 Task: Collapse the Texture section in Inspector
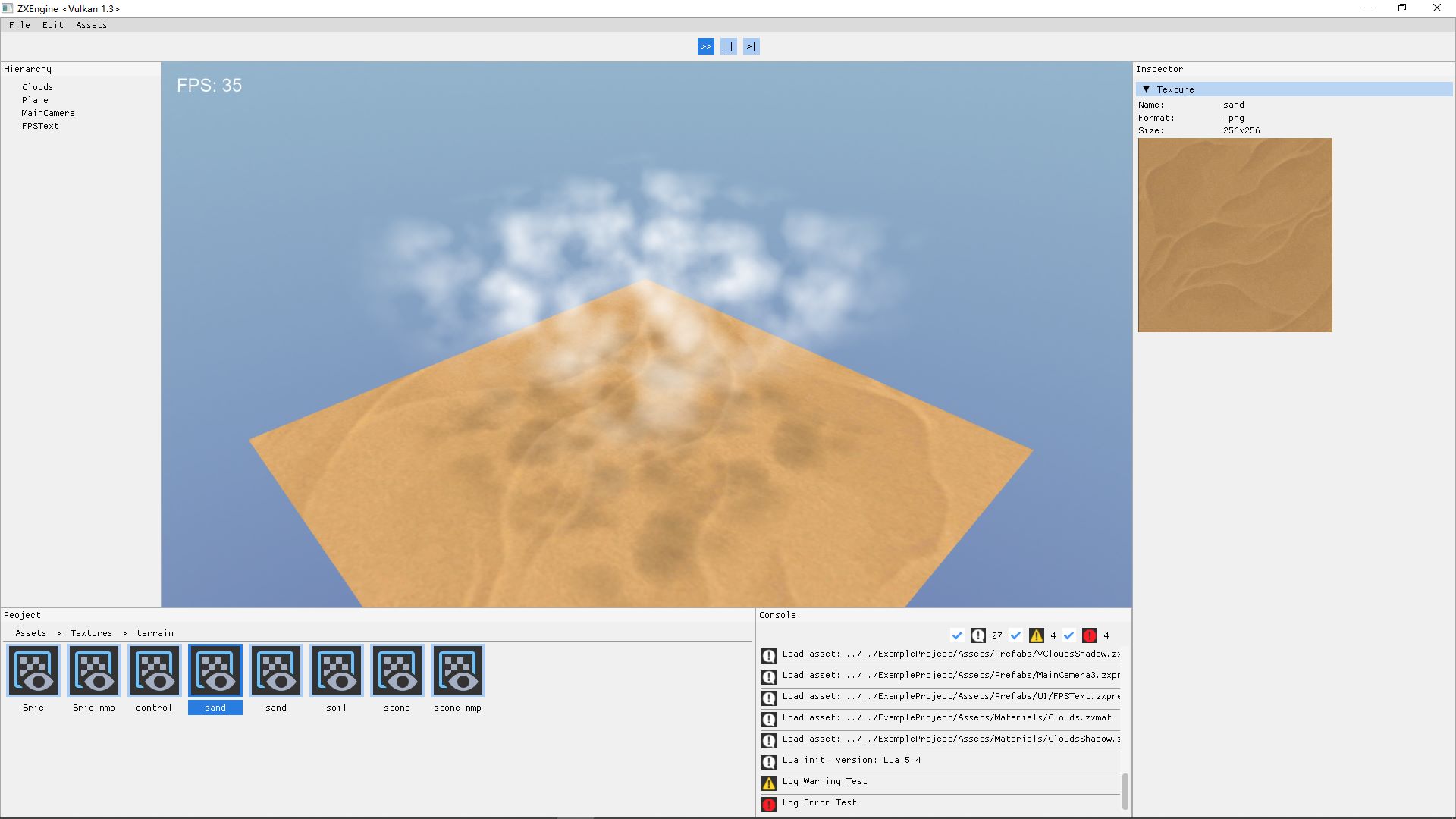pos(1147,89)
